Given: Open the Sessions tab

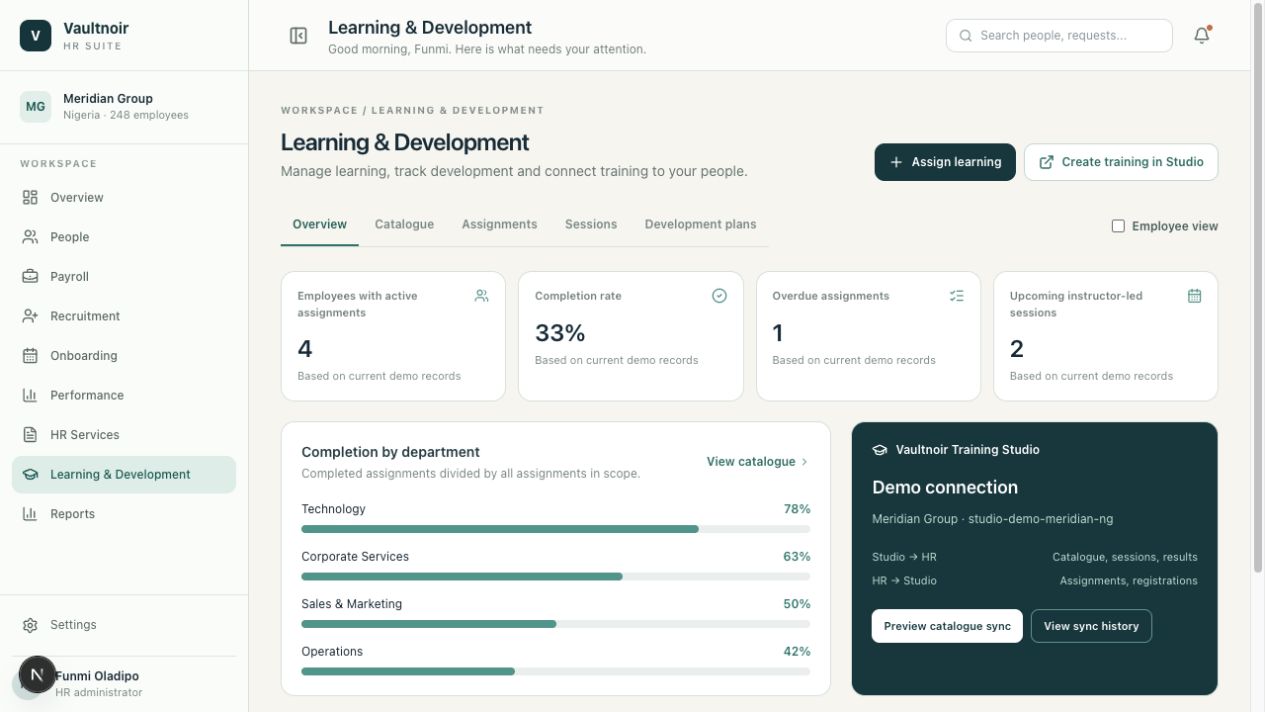Looking at the screenshot, I should point(591,224).
